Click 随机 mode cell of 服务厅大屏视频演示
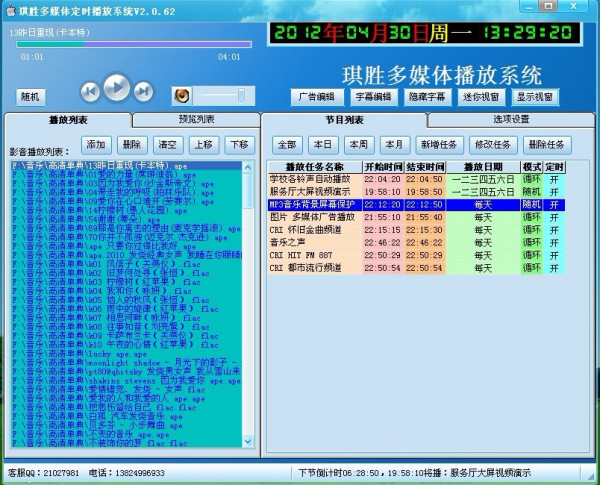600x485 pixels. click(532, 192)
